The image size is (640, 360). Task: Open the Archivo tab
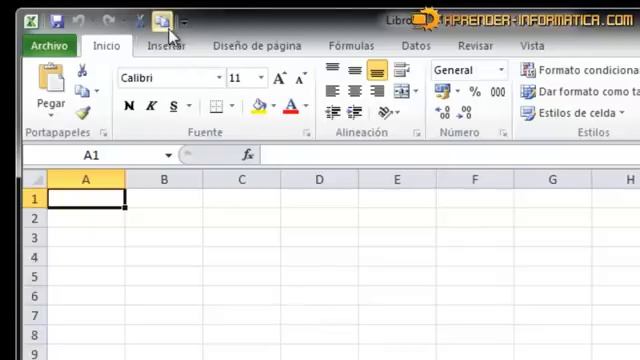(49, 46)
